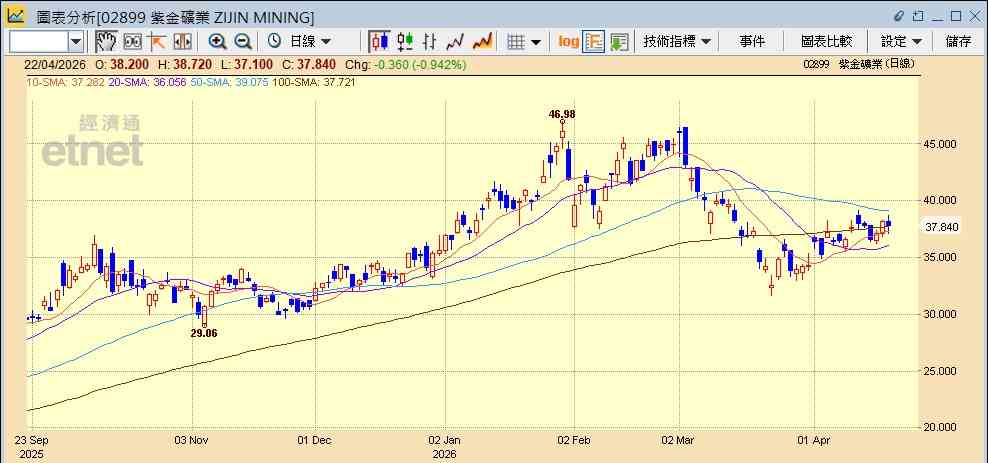988x463 pixels.
Task: Click the 40.000 price axis label
Action: click(x=941, y=200)
